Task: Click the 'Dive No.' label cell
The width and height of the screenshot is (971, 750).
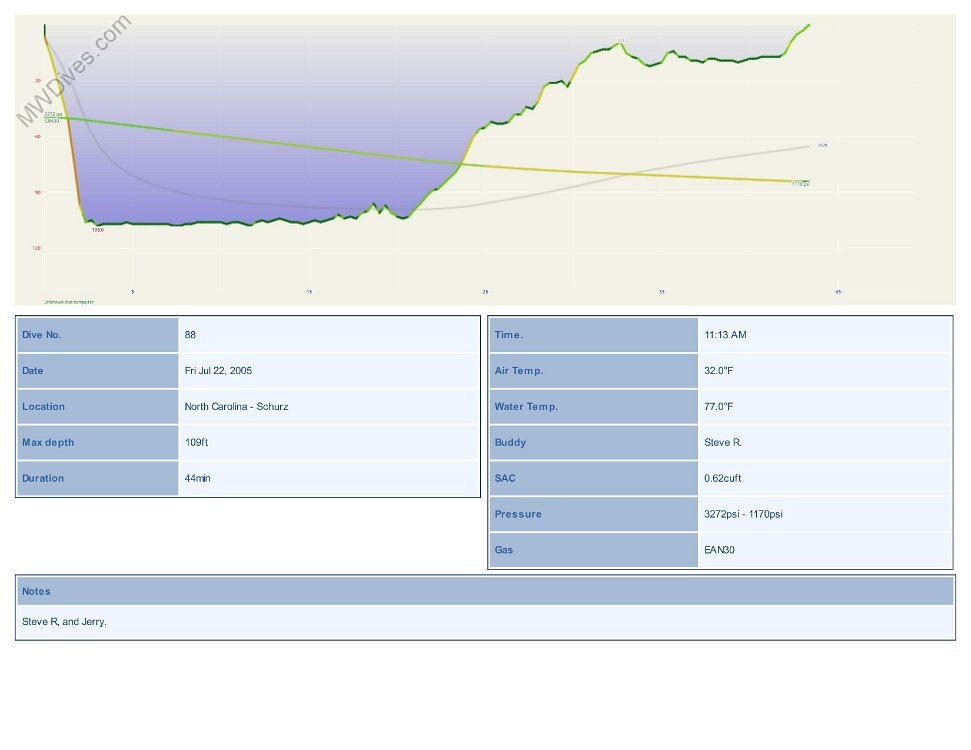Action: point(98,335)
